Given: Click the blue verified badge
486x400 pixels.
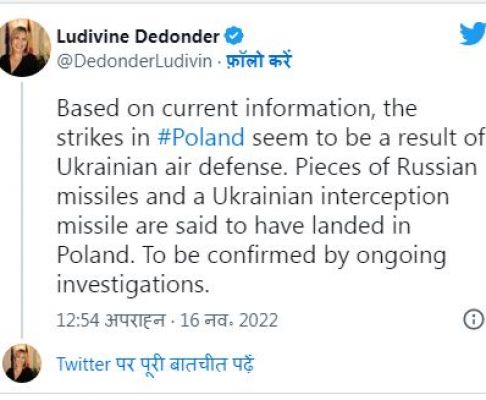Looking at the screenshot, I should pyautogui.click(x=234, y=36).
